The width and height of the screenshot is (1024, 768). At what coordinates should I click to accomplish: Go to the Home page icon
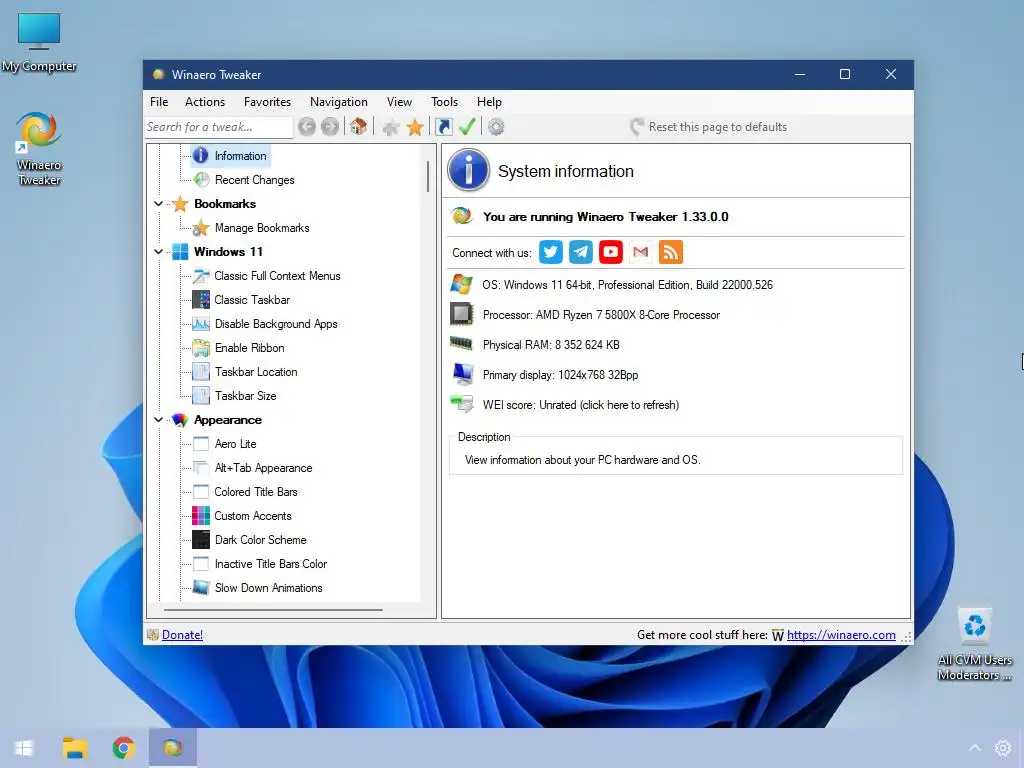coord(358,127)
